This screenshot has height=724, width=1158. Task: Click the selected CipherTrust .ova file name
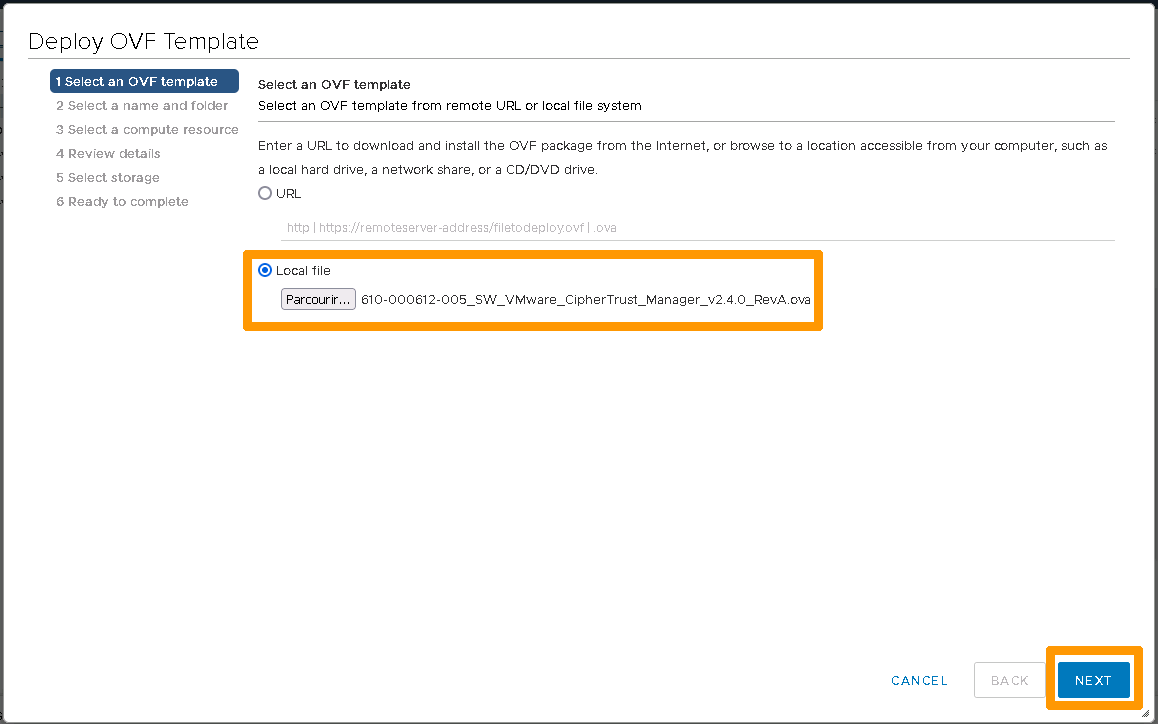585,300
